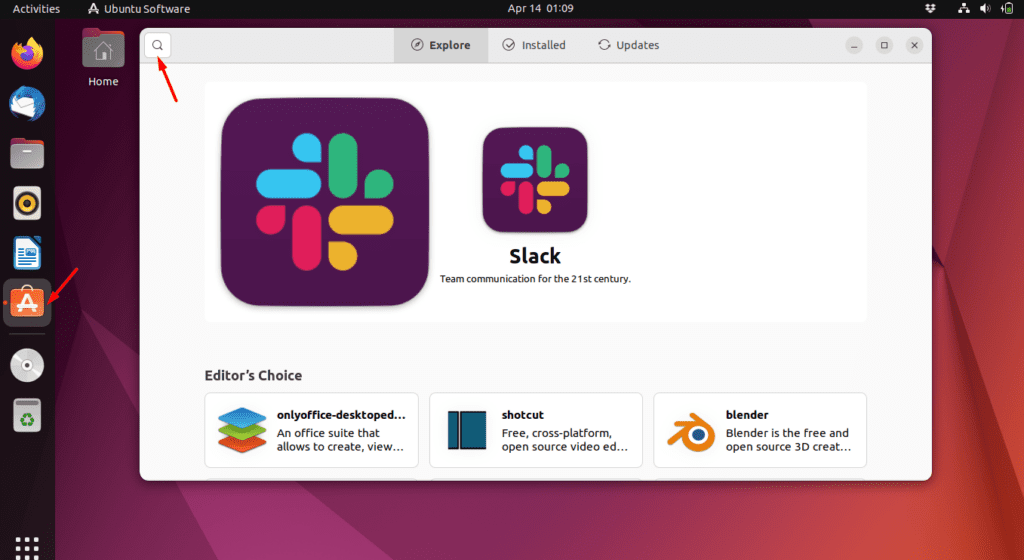This screenshot has width=1024, height=560.
Task: Open the Trash from the dock
Action: click(x=27, y=414)
